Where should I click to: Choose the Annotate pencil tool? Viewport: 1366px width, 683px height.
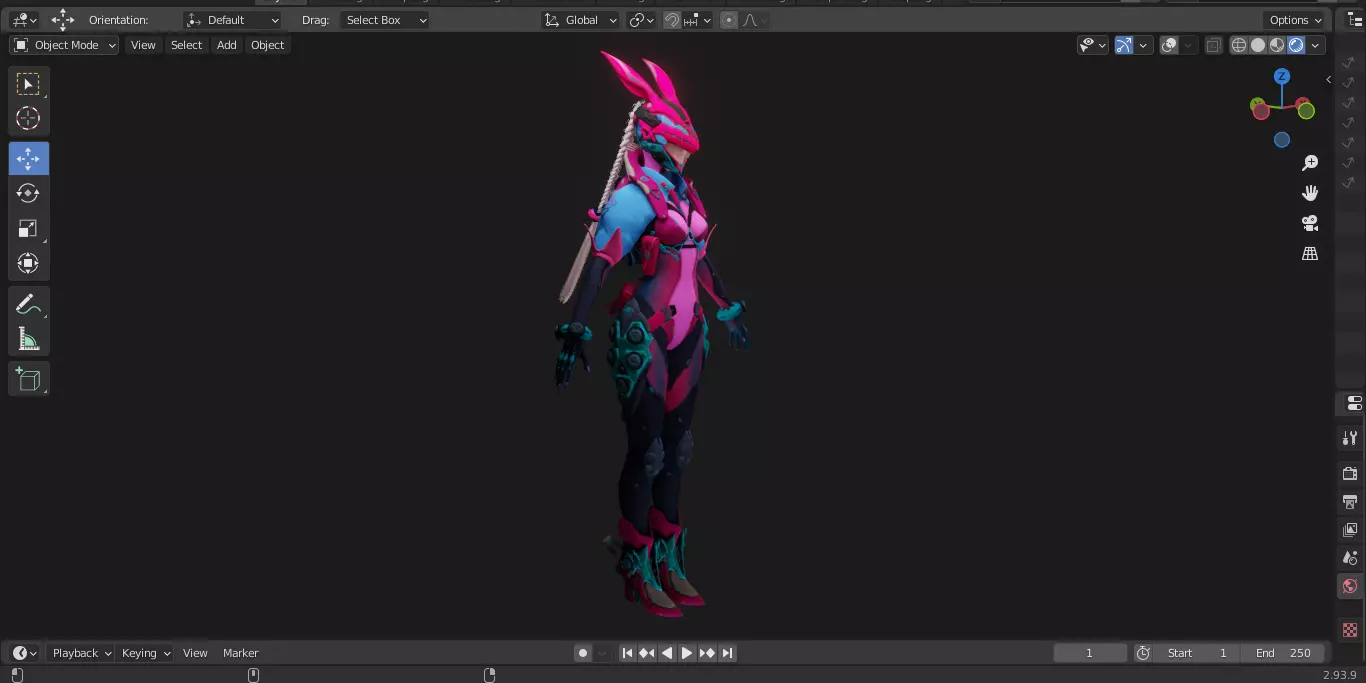[x=28, y=304]
